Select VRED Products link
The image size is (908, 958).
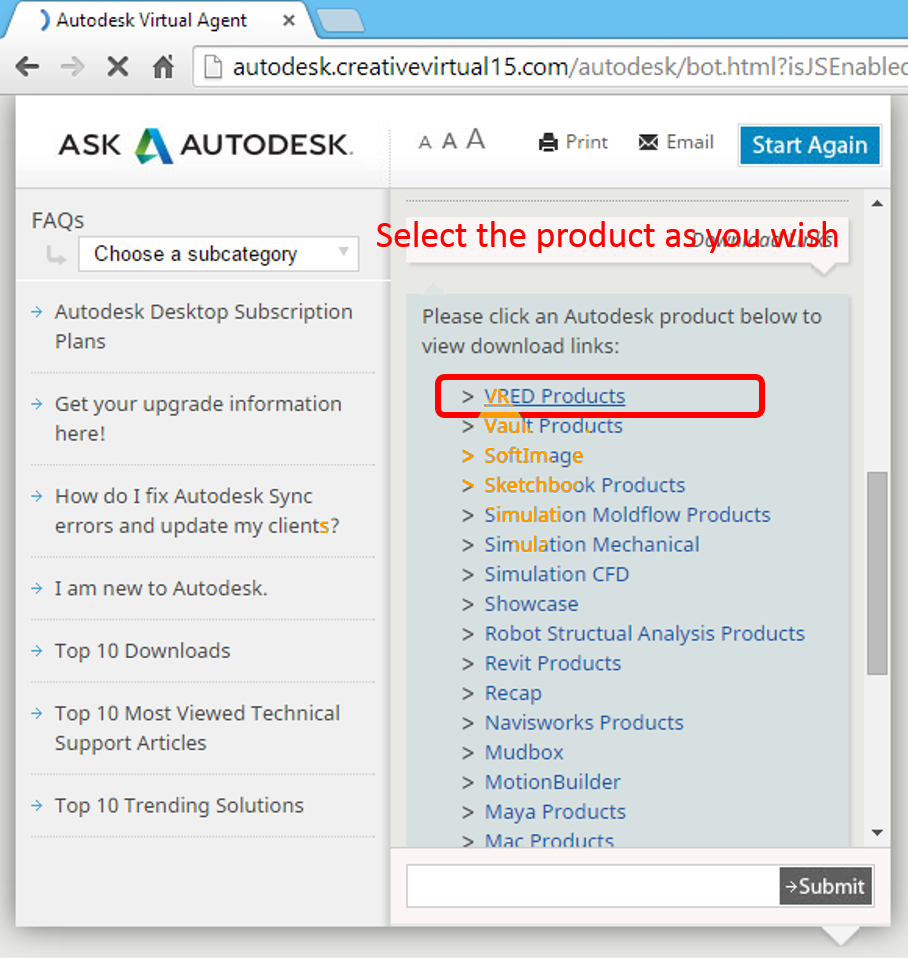coord(554,397)
